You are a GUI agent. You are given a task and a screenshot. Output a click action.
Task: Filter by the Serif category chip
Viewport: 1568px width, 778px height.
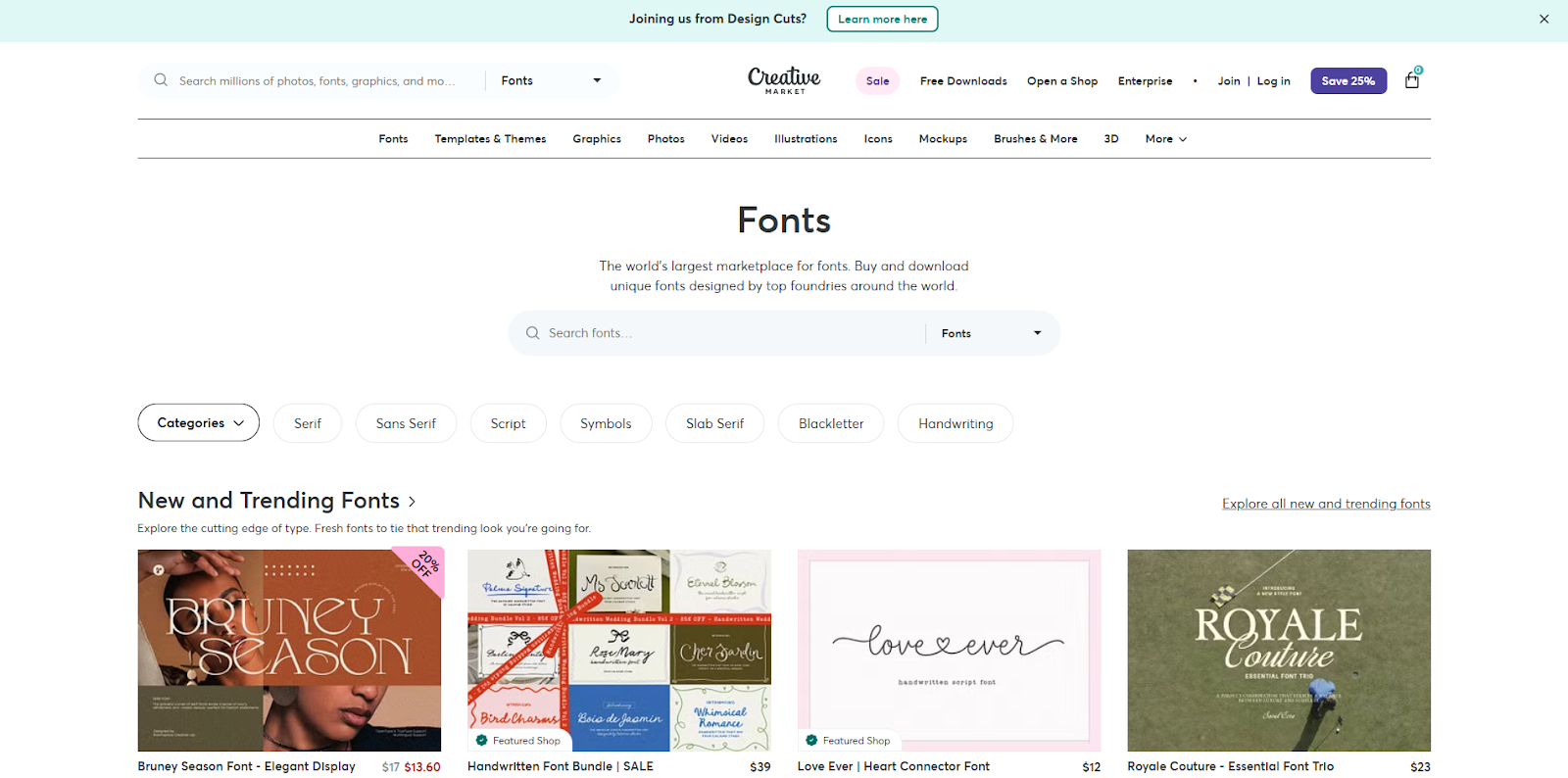click(308, 423)
